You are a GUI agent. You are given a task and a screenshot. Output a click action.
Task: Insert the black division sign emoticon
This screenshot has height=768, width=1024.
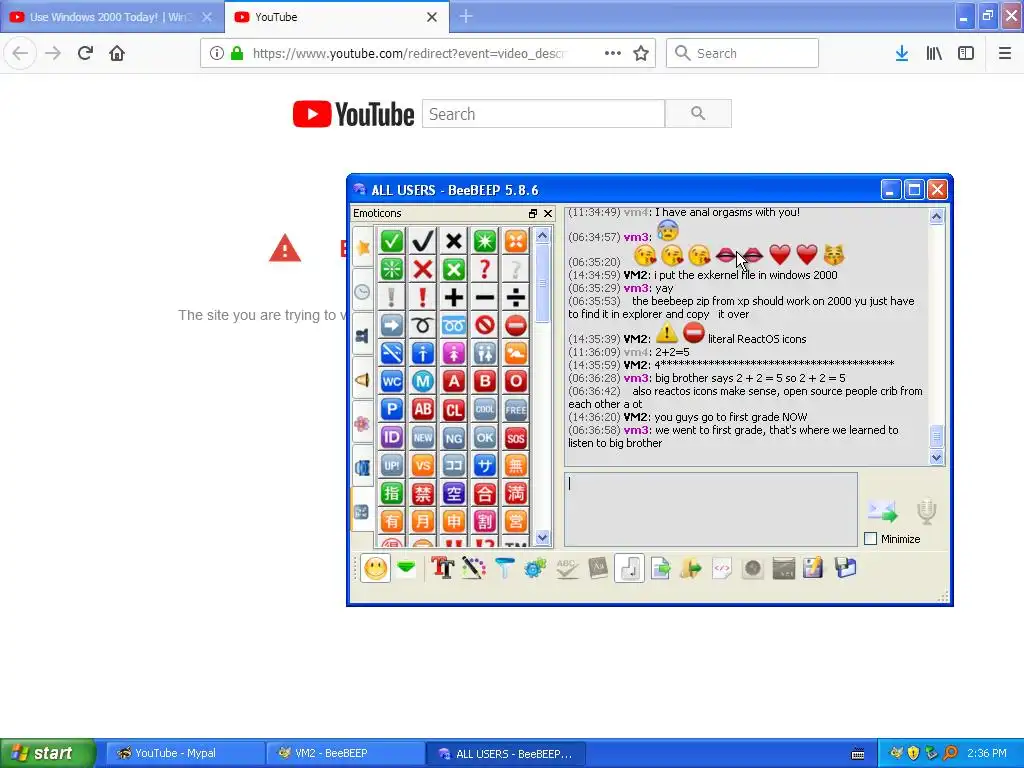click(x=516, y=297)
